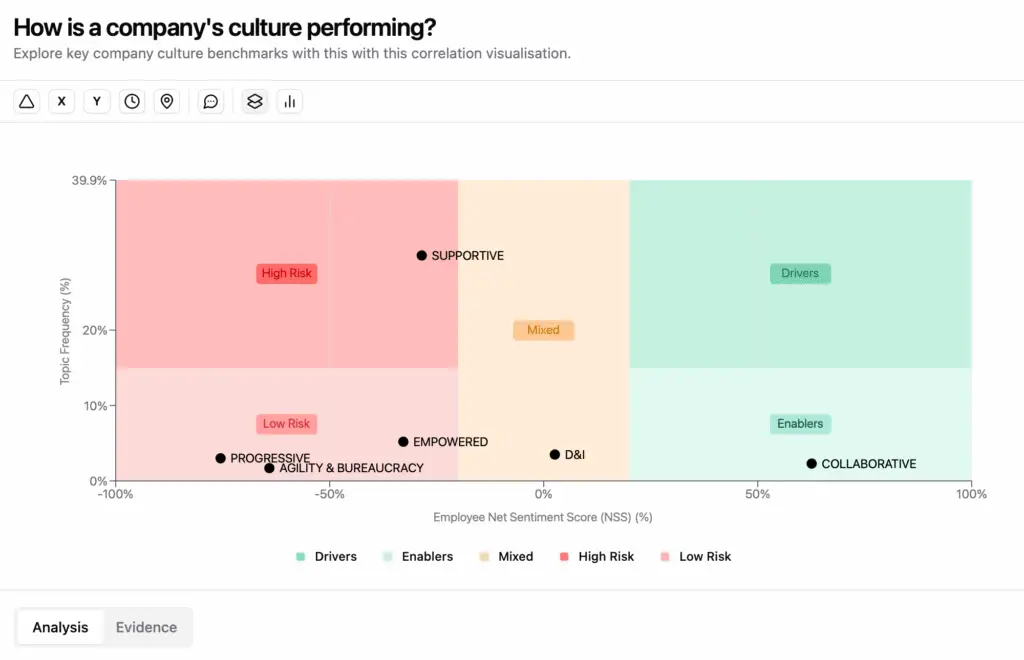
Task: Click the Drivers quadrant label
Action: [800, 273]
